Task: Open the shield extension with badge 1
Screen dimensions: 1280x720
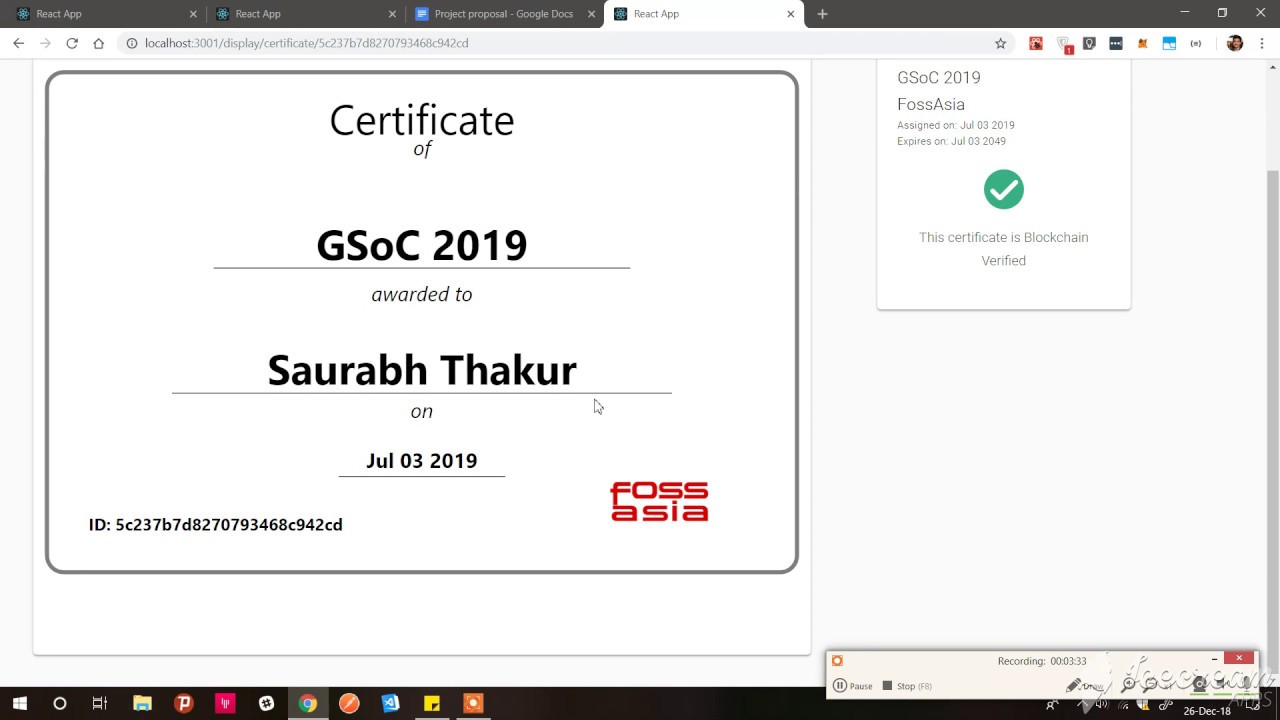Action: pyautogui.click(x=1064, y=44)
